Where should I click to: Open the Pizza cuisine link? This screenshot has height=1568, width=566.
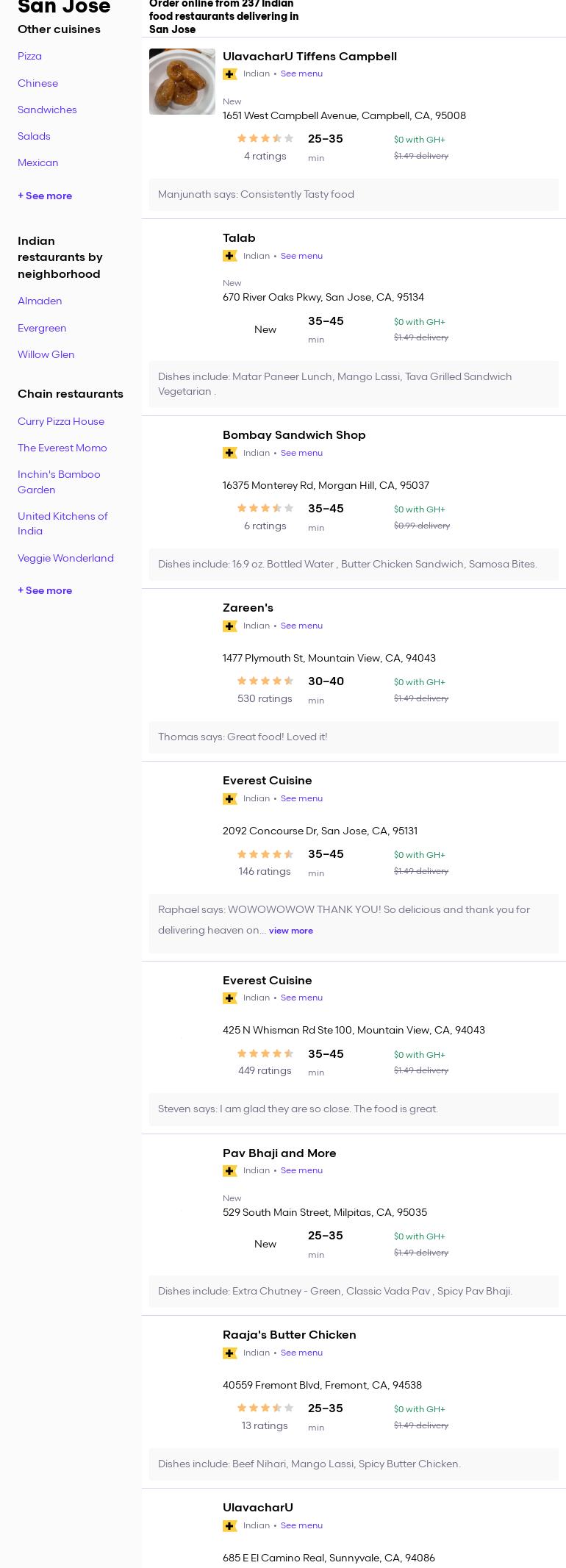coord(29,57)
